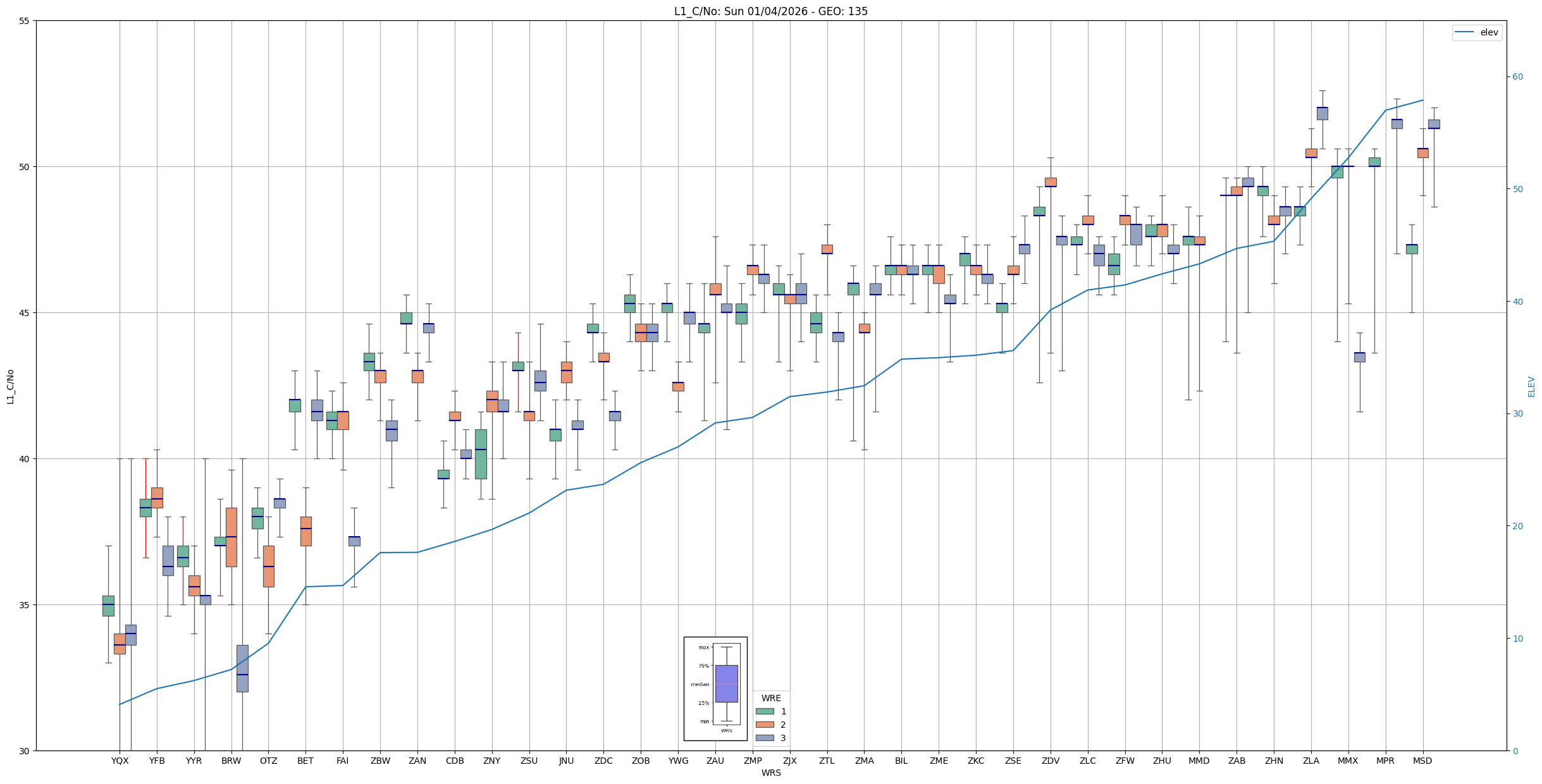This screenshot has height=784, width=1542.
Task: Click the orange WRE 2 legend swatch
Action: (764, 725)
